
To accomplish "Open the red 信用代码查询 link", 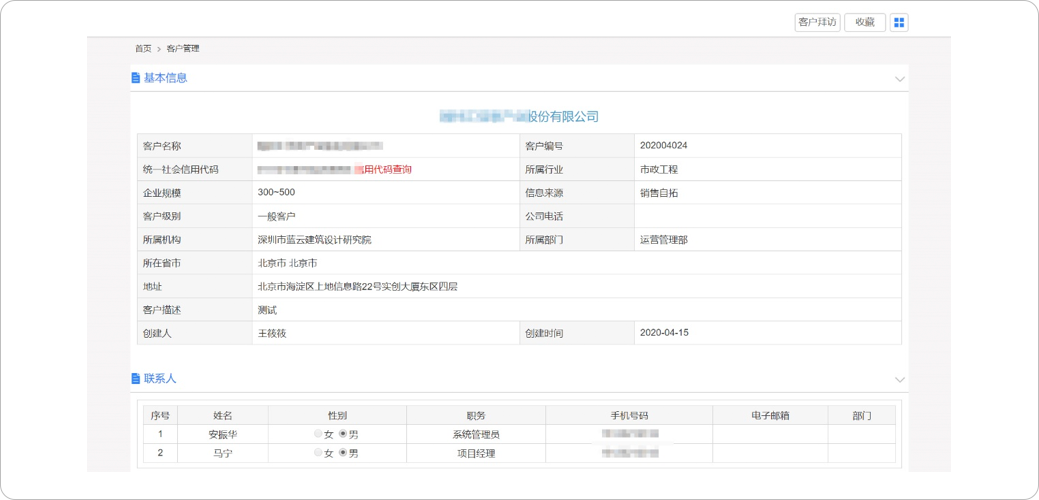I will pos(382,170).
